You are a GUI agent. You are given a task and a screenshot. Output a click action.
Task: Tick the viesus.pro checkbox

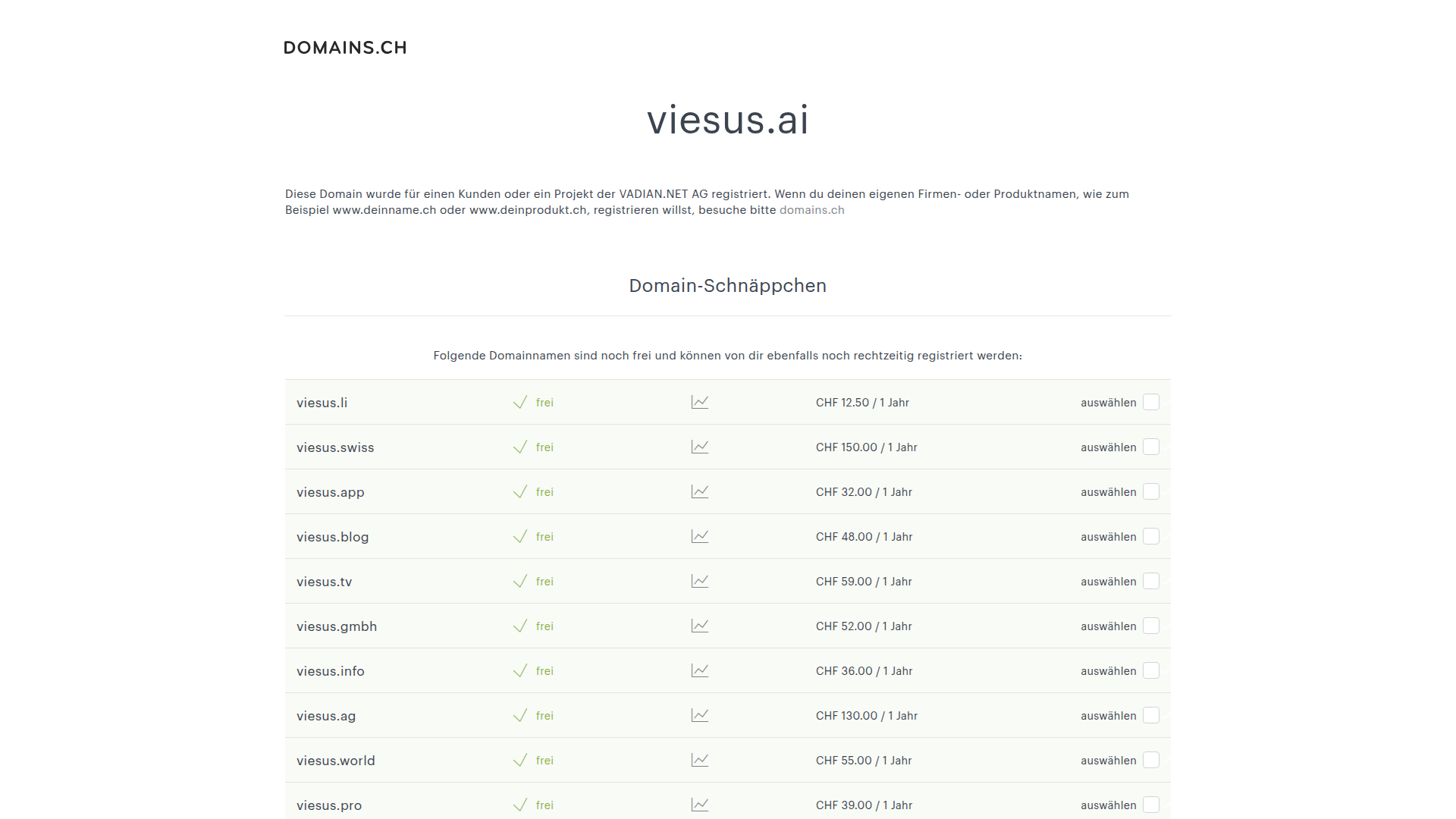[1151, 805]
